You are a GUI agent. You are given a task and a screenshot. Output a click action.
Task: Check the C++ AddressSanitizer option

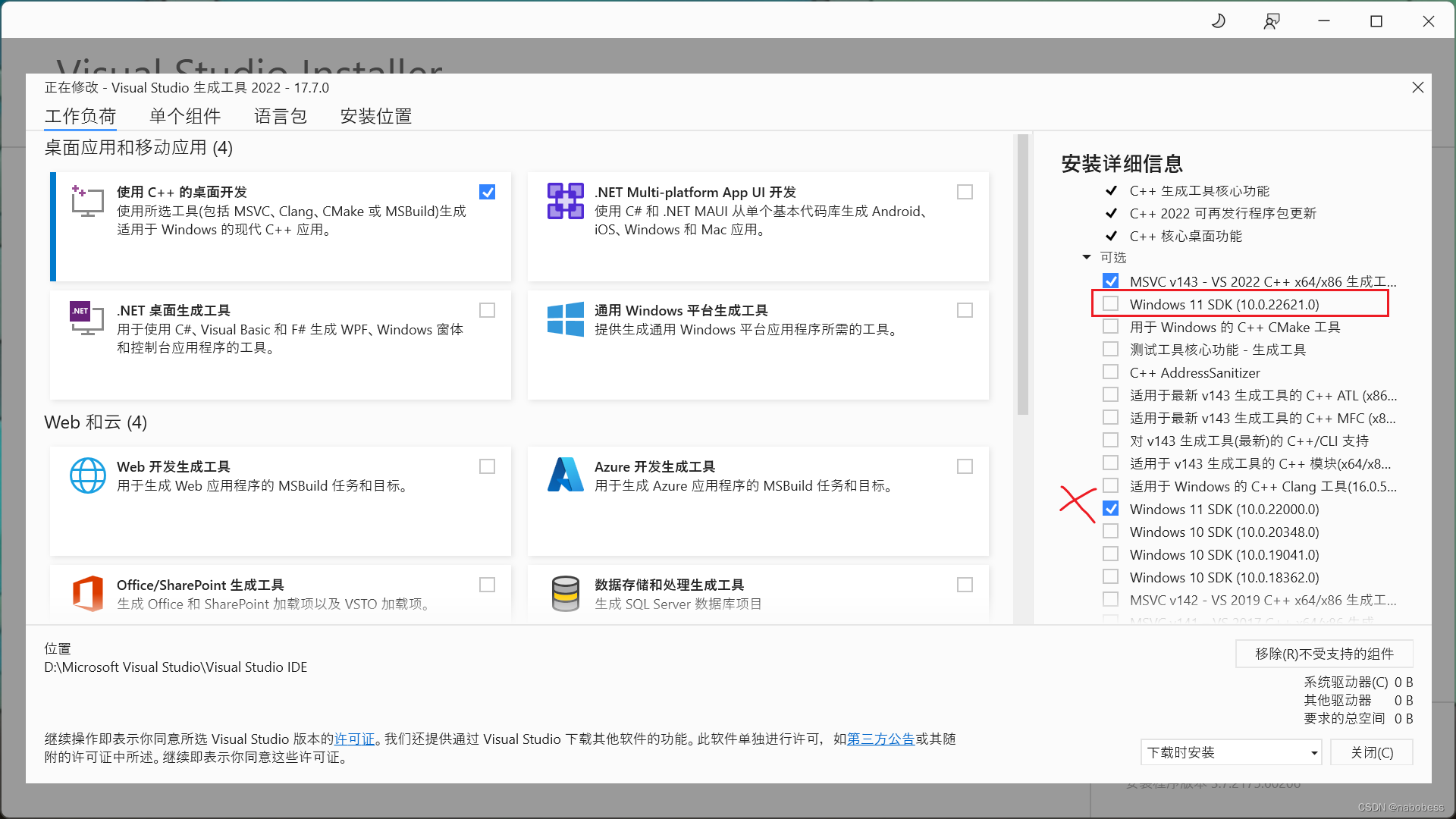(x=1110, y=372)
